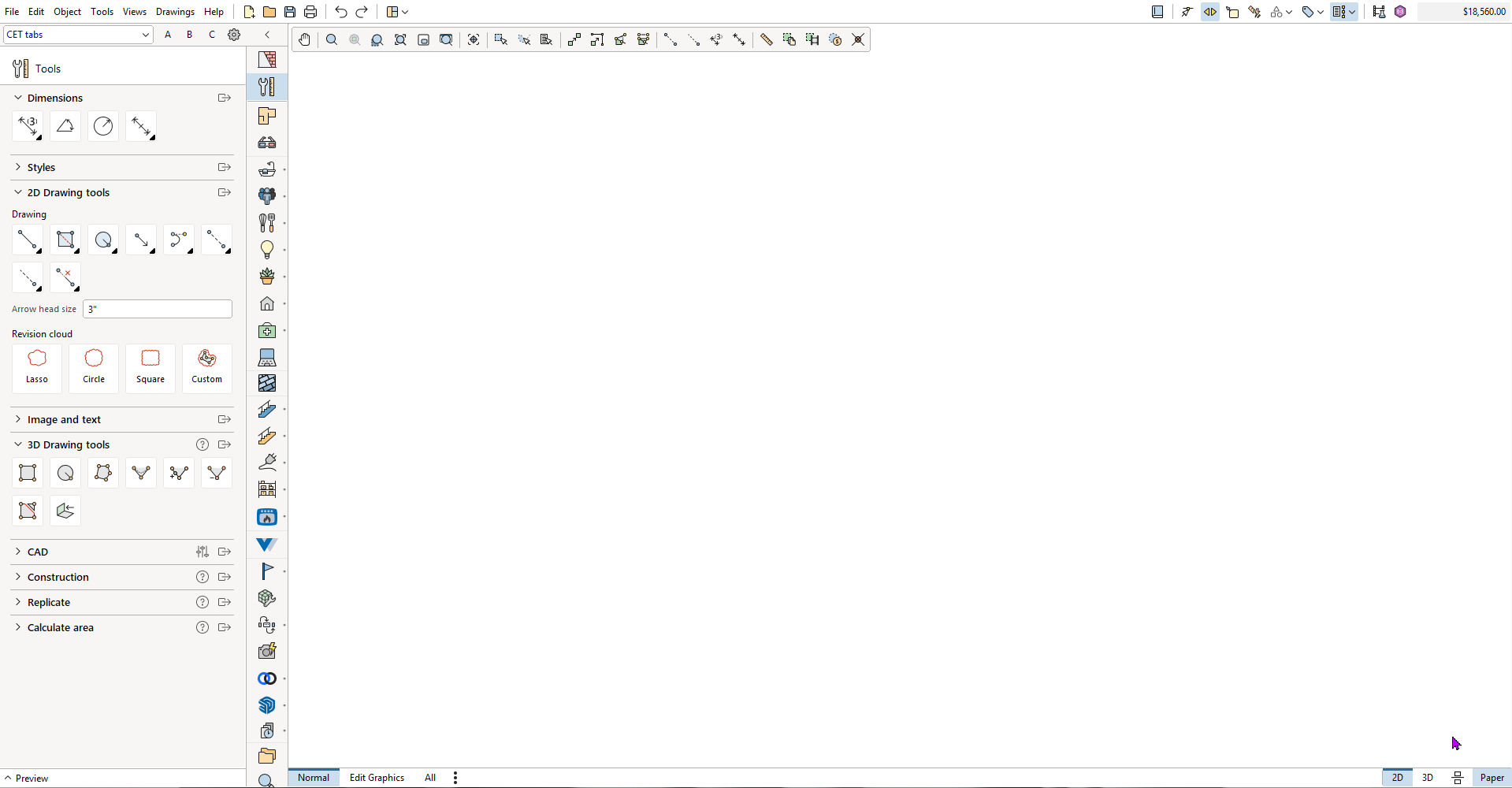This screenshot has width=1512, height=788.
Task: Click the Zoom extents icon
Action: click(x=400, y=39)
